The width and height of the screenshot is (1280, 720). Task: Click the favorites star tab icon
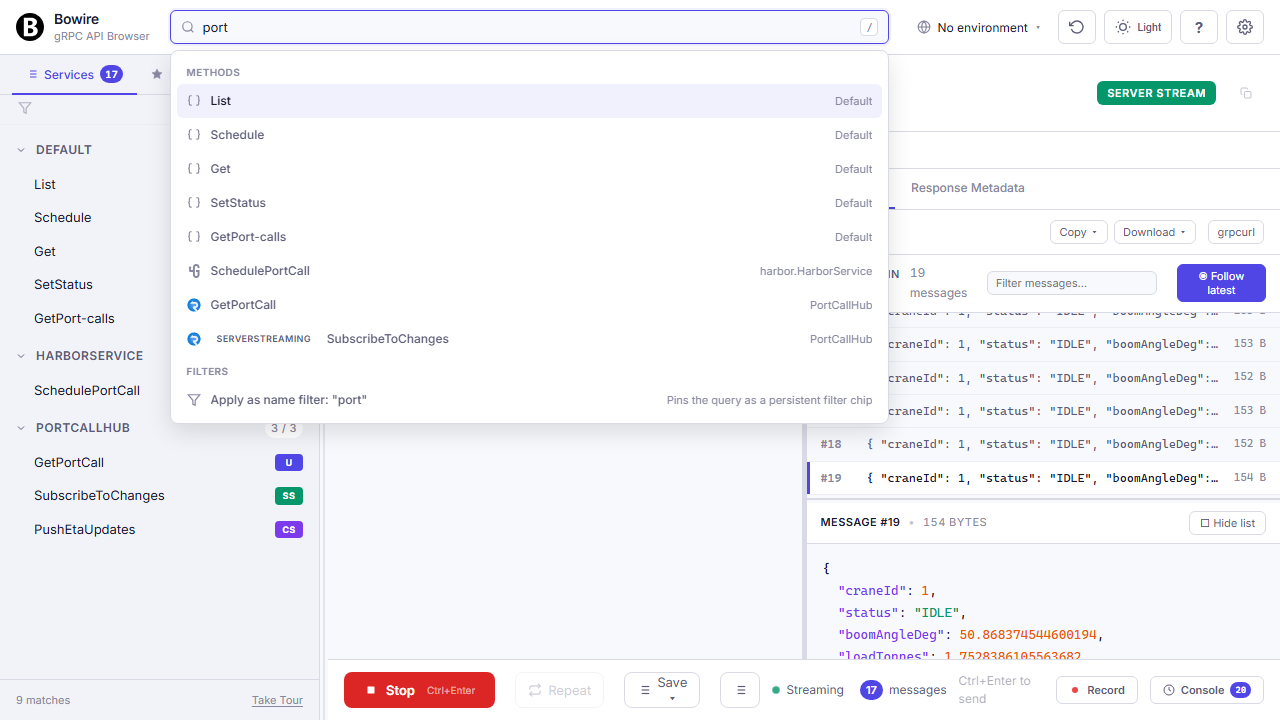(157, 74)
